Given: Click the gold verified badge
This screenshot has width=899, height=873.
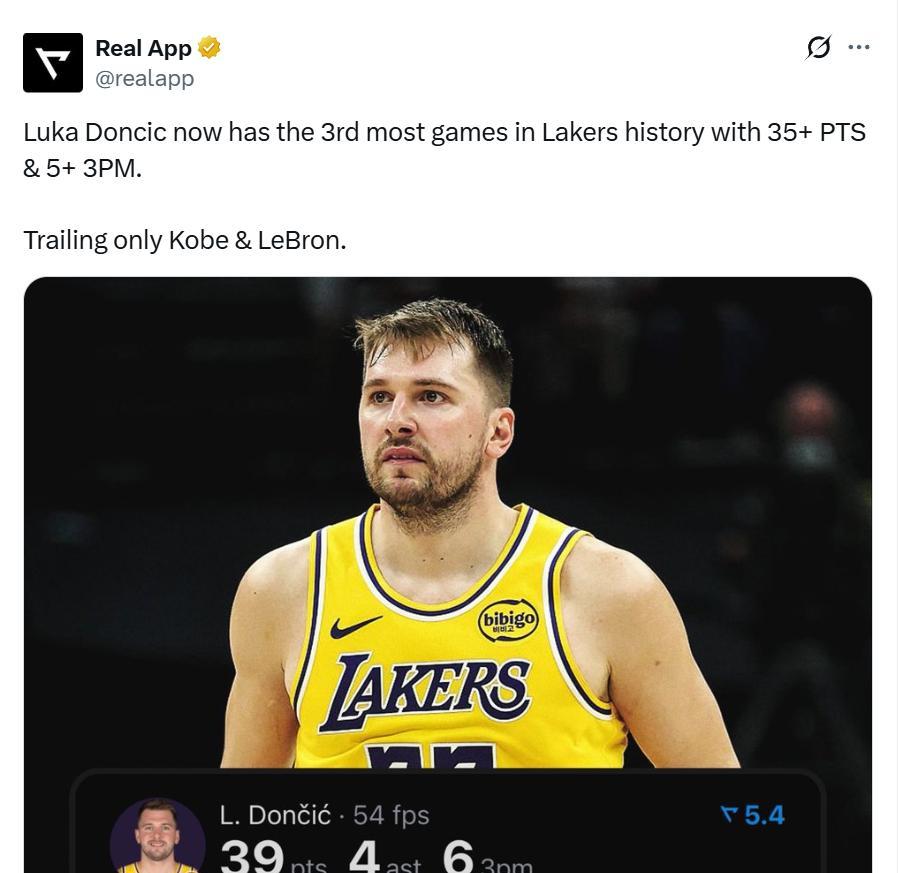Looking at the screenshot, I should 209,47.
